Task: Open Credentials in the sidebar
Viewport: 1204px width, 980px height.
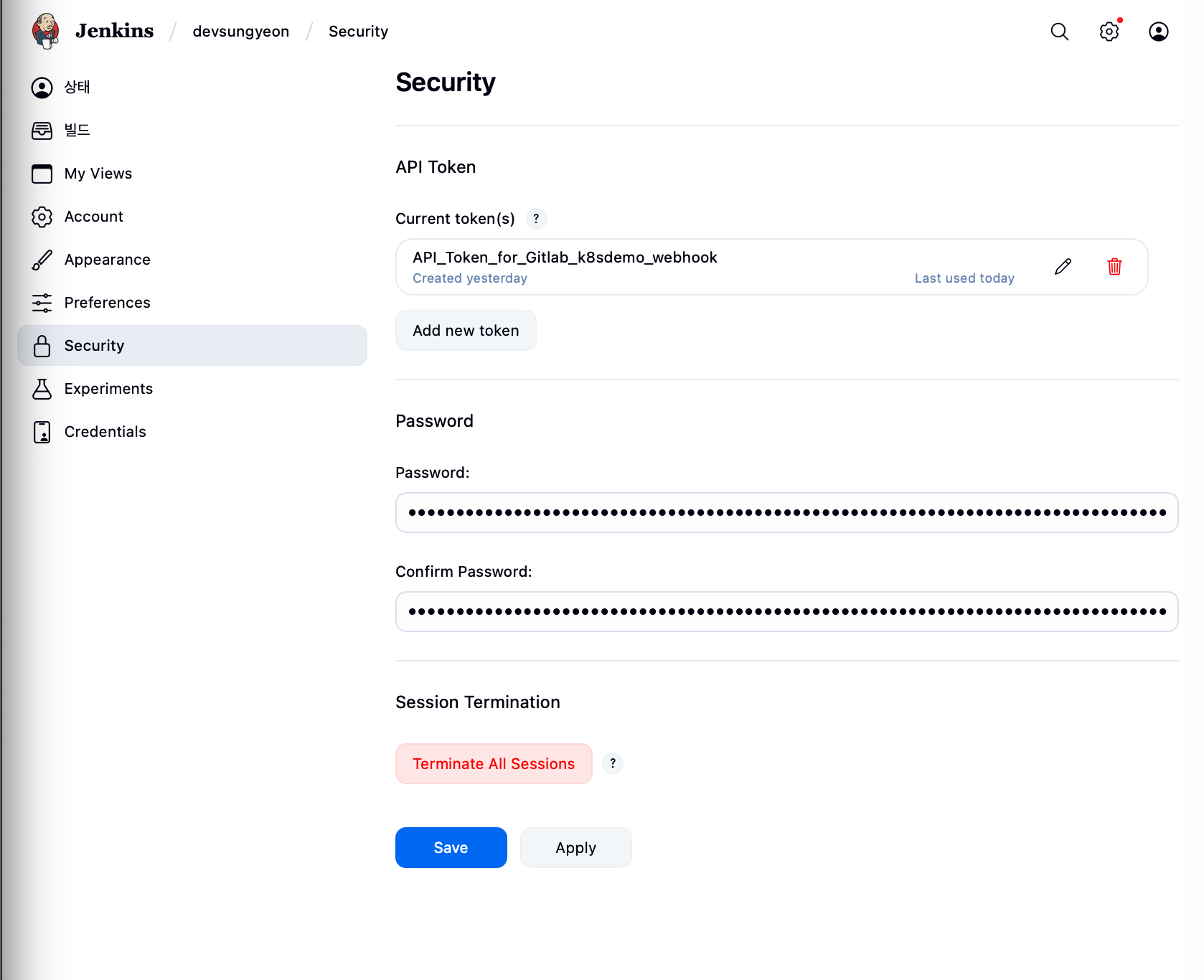Action: coord(105,432)
